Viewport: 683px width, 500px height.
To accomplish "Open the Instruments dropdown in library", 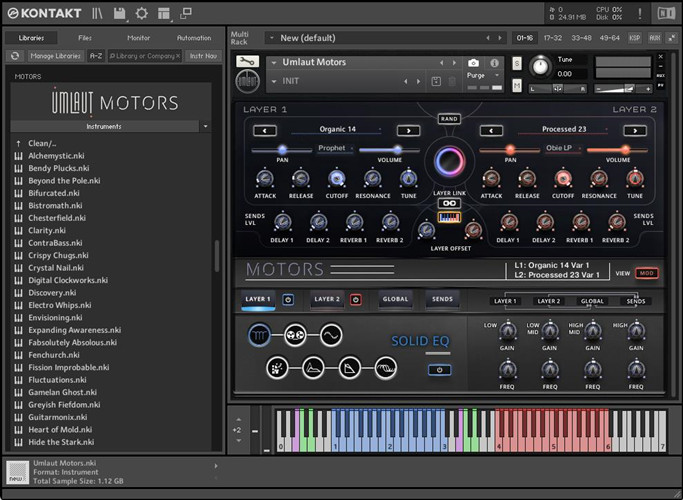I will click(x=205, y=127).
